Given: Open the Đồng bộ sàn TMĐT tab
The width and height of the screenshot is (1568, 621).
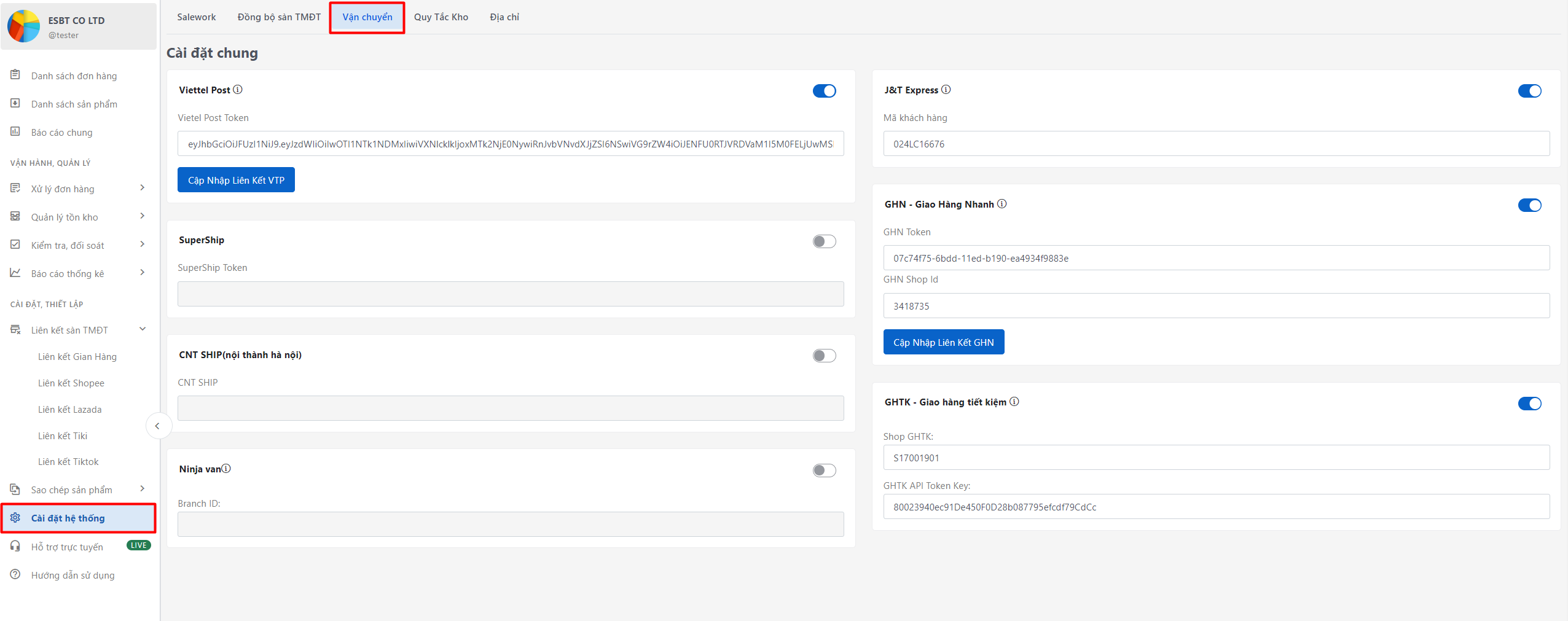Looking at the screenshot, I should (279, 17).
